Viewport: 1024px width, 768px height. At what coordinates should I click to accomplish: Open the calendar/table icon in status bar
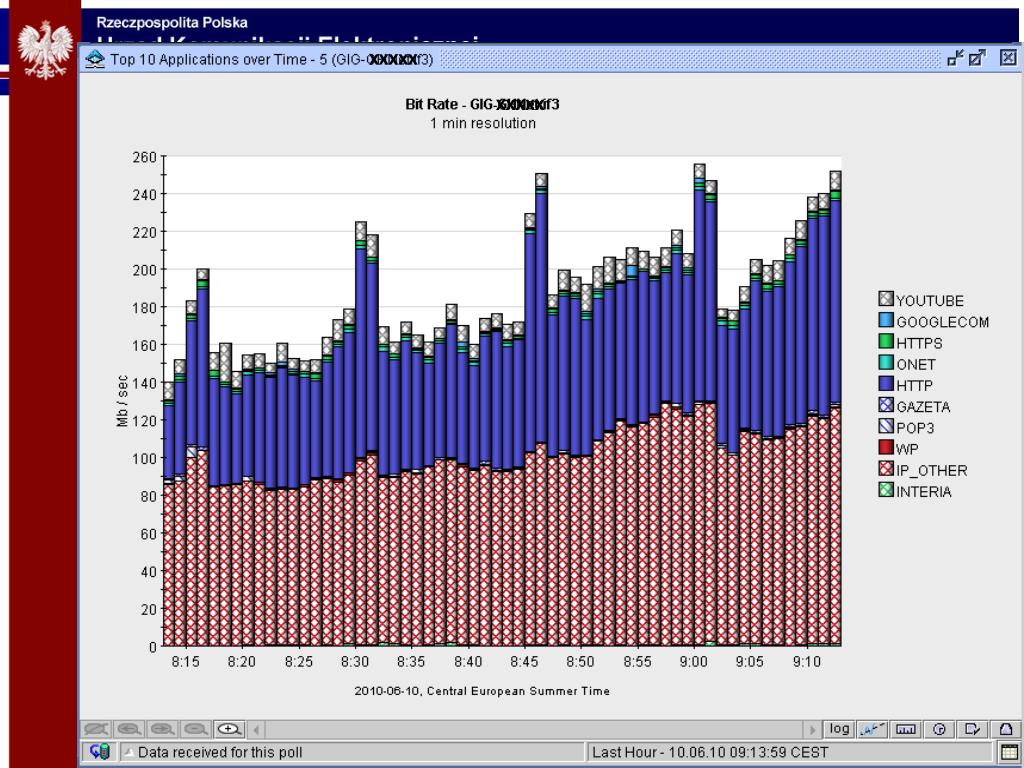click(1009, 752)
